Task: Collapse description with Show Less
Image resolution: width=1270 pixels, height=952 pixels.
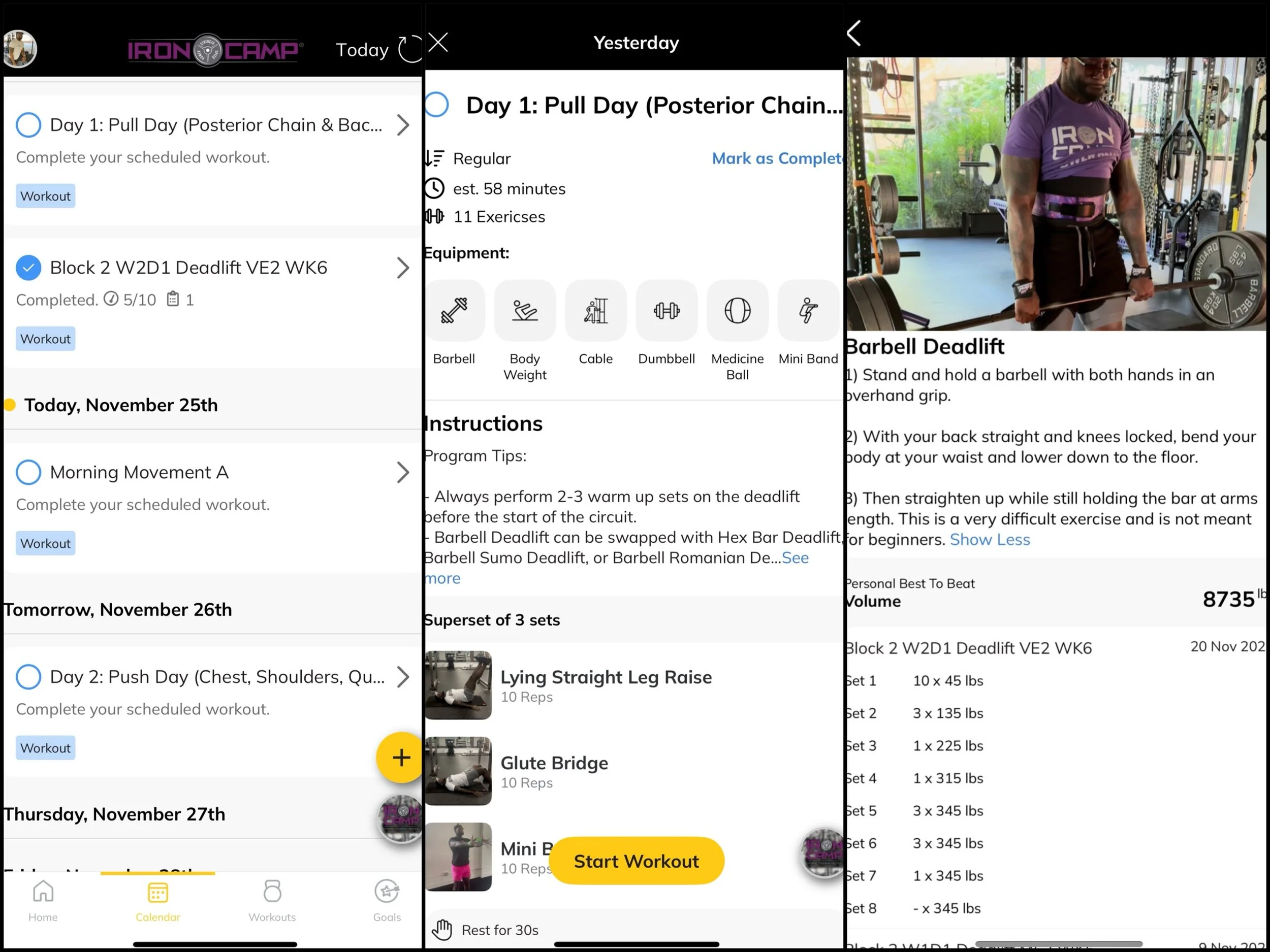Action: (x=990, y=539)
